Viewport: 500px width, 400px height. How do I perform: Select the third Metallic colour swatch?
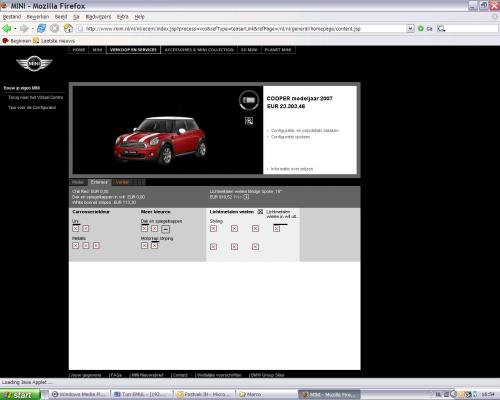[96, 245]
